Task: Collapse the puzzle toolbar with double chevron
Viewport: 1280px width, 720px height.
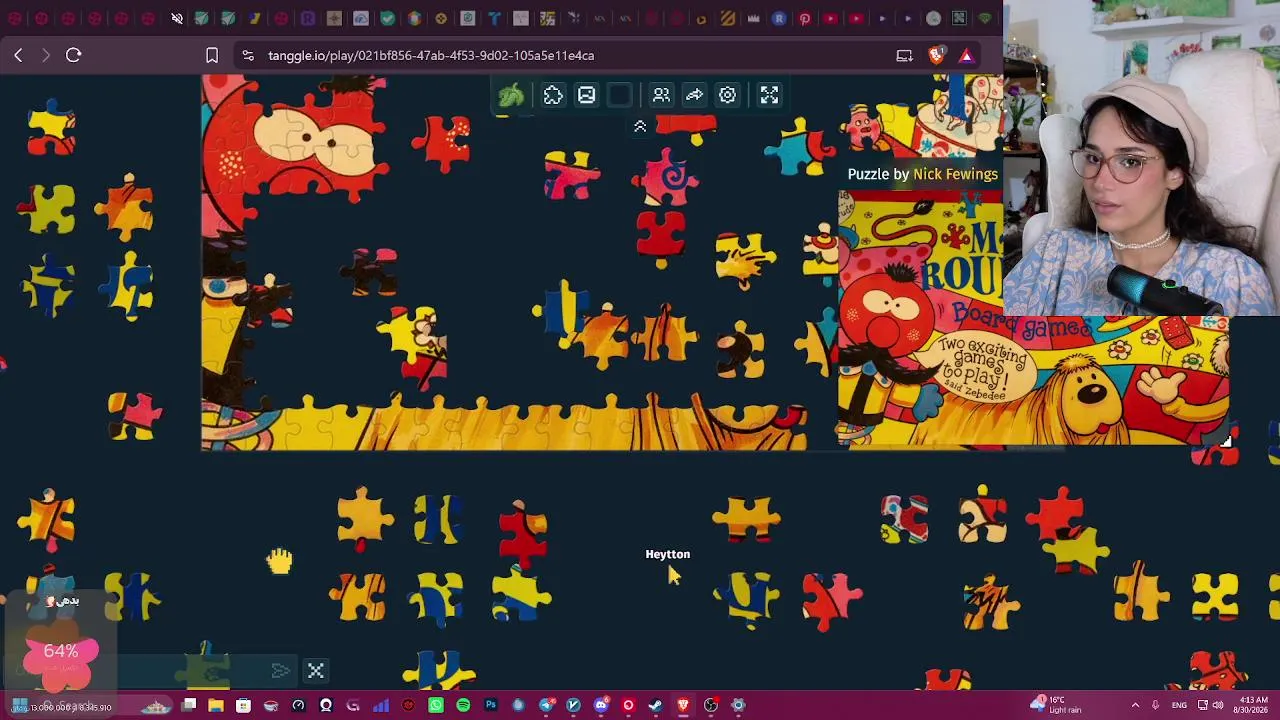Action: 640,126
